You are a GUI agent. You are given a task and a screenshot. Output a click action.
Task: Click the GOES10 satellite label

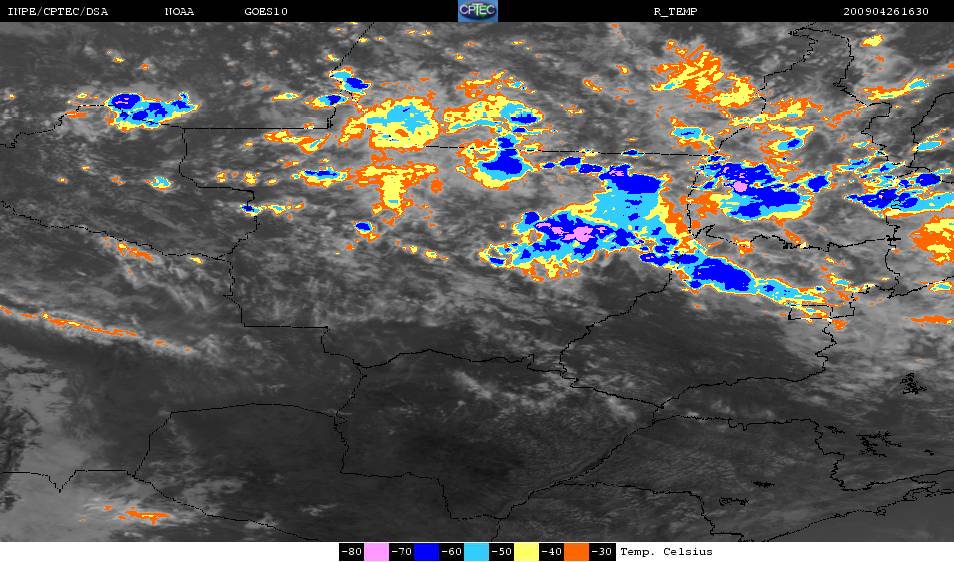tap(266, 12)
